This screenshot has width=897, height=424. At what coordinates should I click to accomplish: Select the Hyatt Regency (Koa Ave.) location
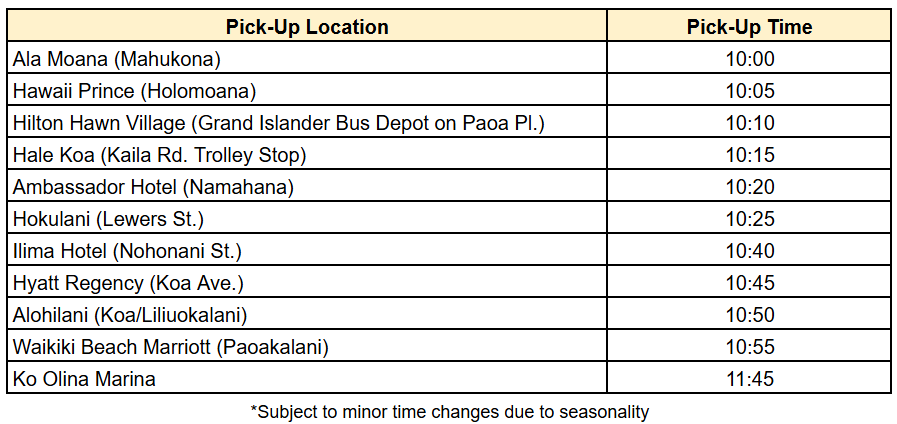click(x=128, y=283)
